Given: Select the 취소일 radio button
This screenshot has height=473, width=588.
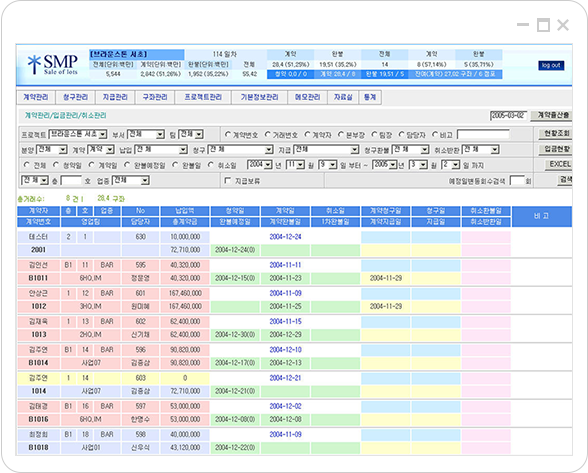Looking at the screenshot, I should (211, 165).
